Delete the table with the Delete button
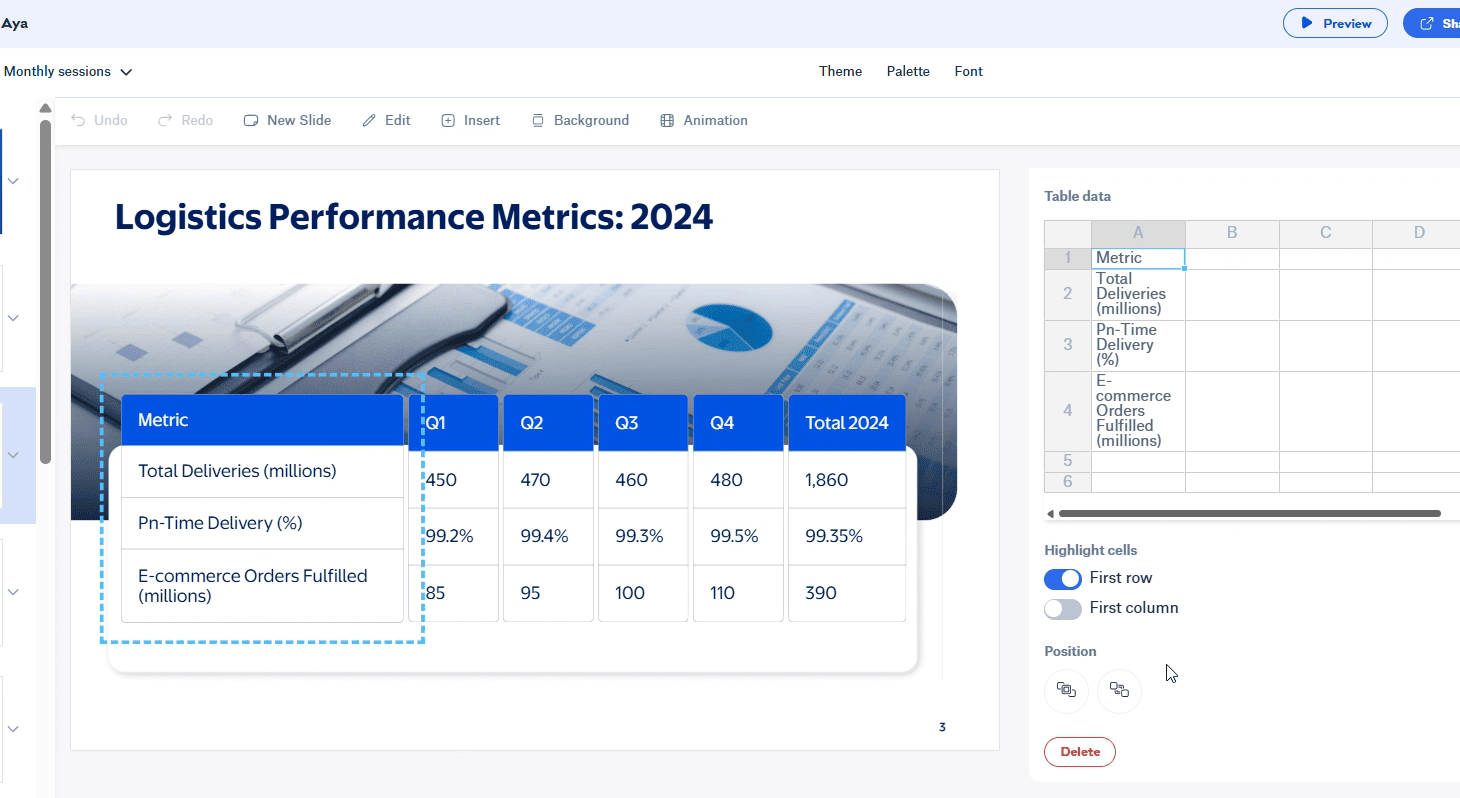Viewport: 1460px width, 798px height. tap(1080, 751)
